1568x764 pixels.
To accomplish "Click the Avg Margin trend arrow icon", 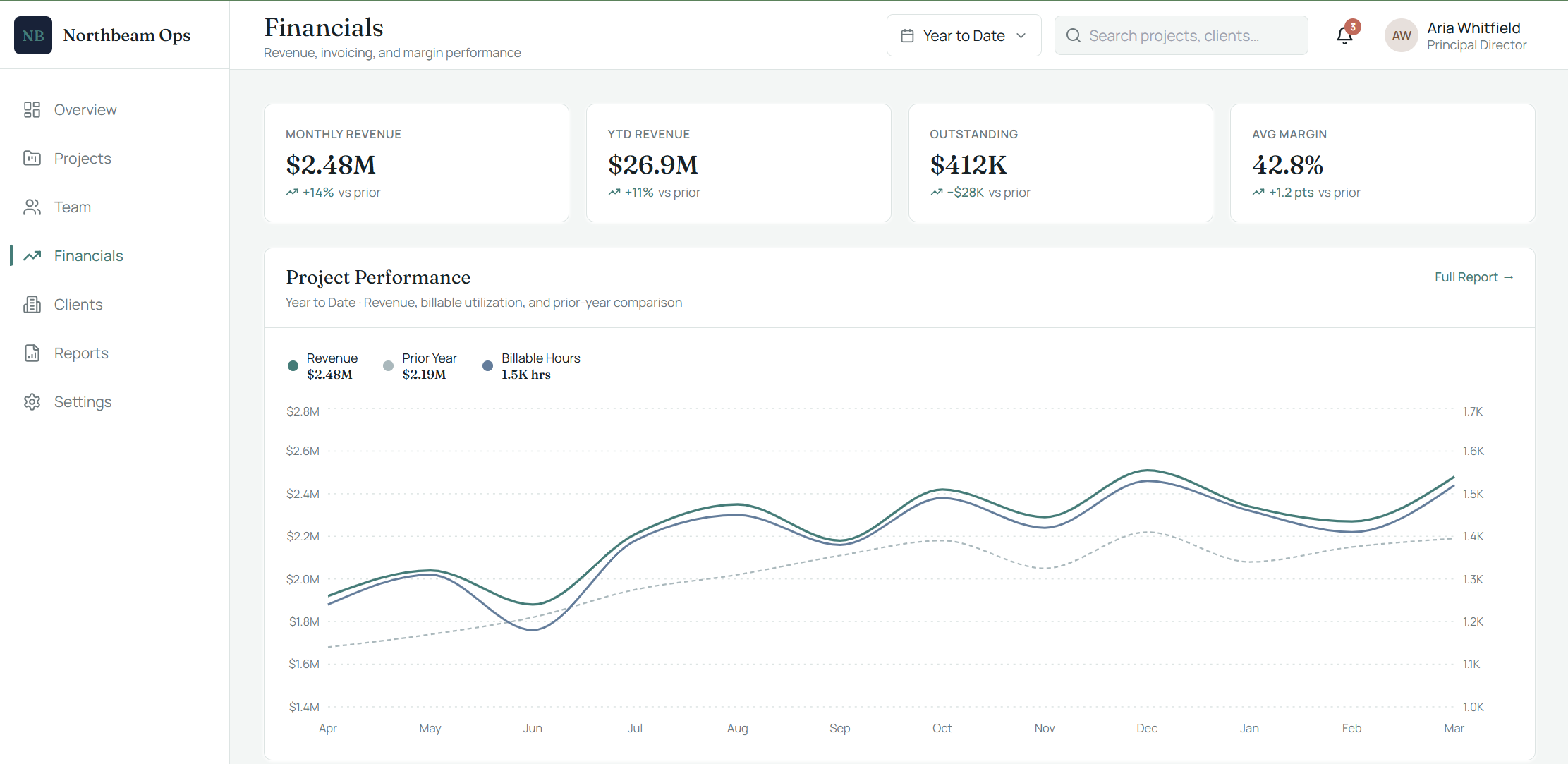I will [1258, 192].
